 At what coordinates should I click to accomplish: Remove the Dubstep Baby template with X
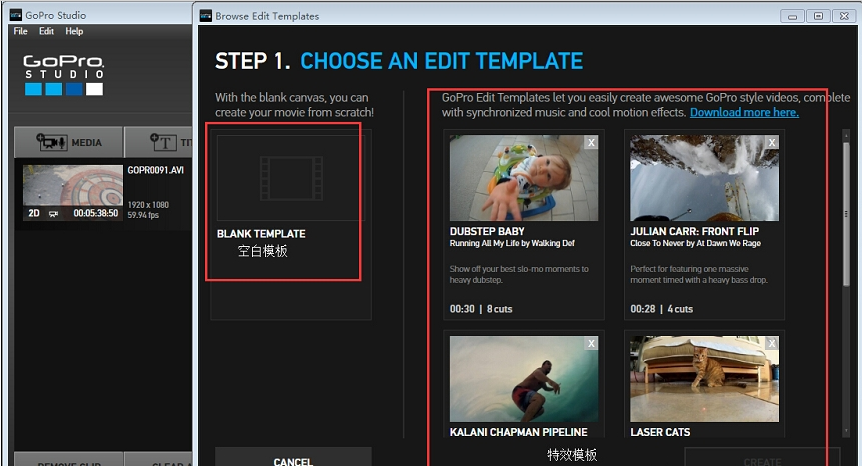point(591,142)
